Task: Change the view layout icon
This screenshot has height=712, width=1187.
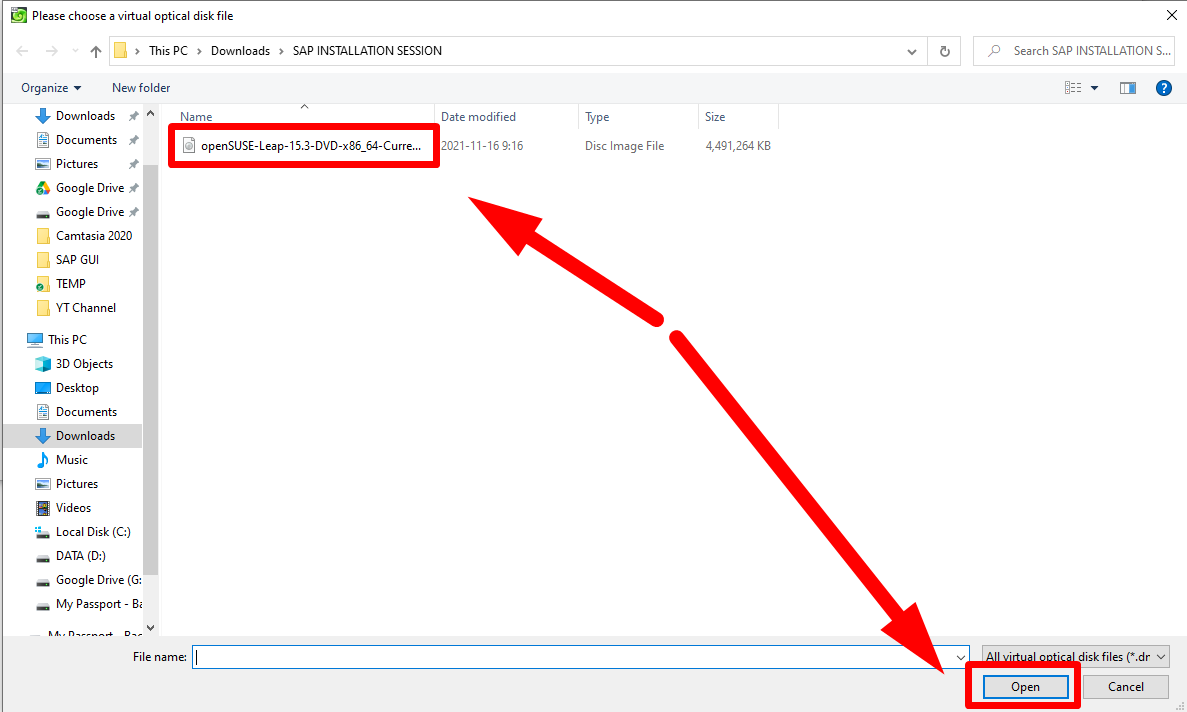Action: 1073,88
